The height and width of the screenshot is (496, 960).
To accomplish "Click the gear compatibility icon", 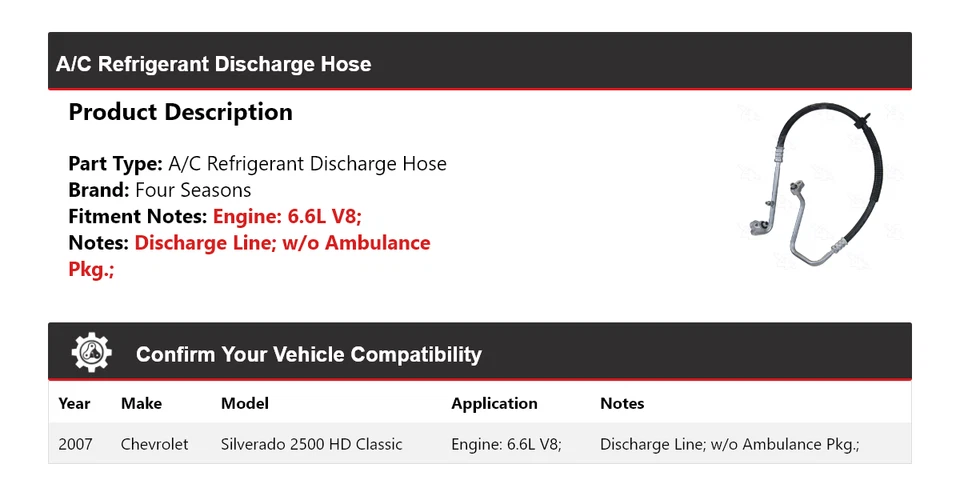I will click(91, 353).
